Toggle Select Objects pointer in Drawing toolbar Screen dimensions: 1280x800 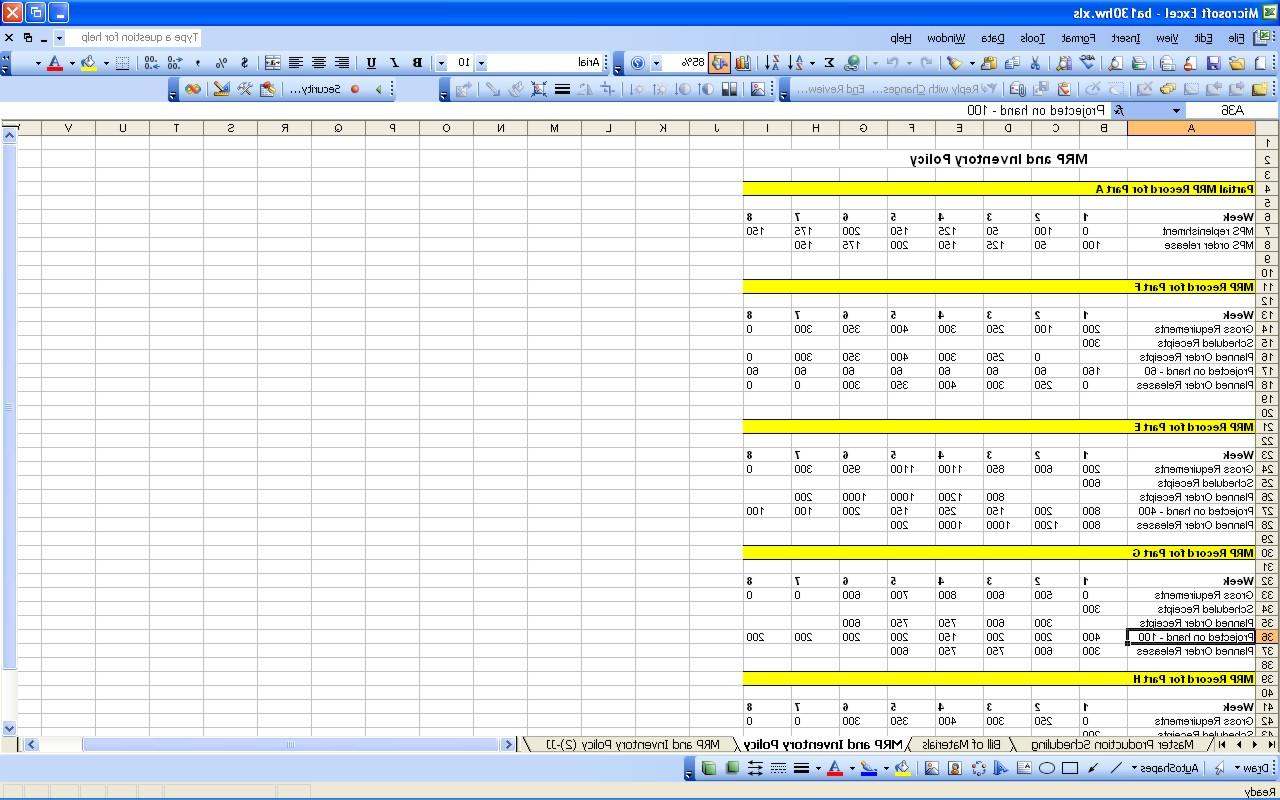click(1219, 768)
